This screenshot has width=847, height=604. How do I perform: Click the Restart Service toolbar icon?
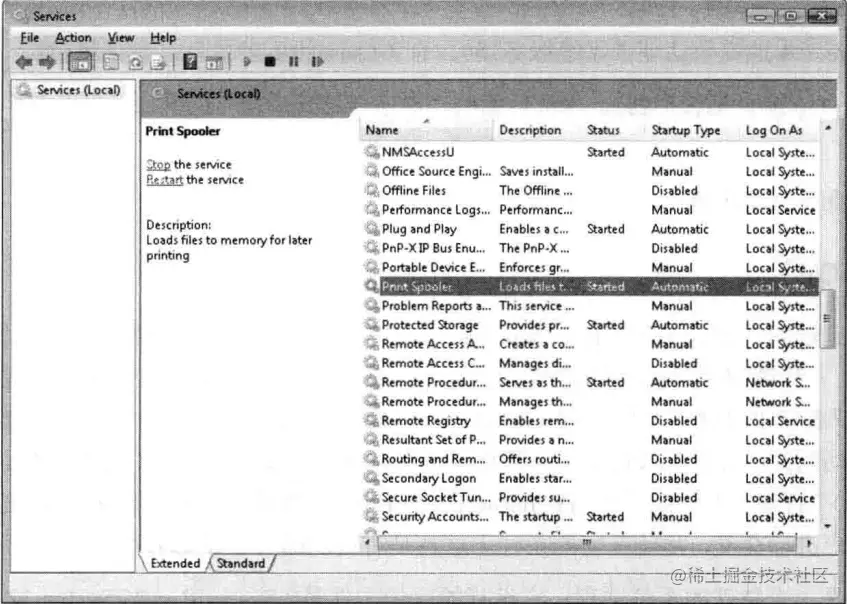[x=317, y=62]
